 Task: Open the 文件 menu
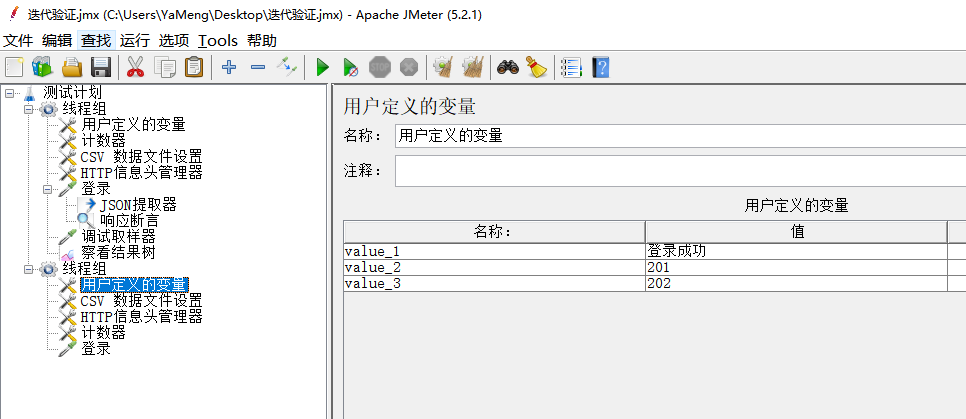18,41
